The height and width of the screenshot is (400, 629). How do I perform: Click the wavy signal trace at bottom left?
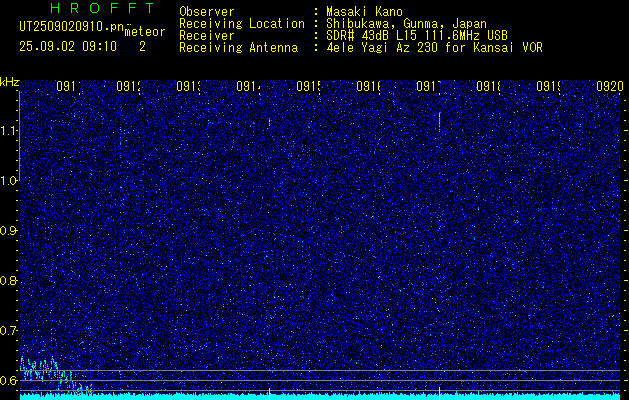coord(55,375)
